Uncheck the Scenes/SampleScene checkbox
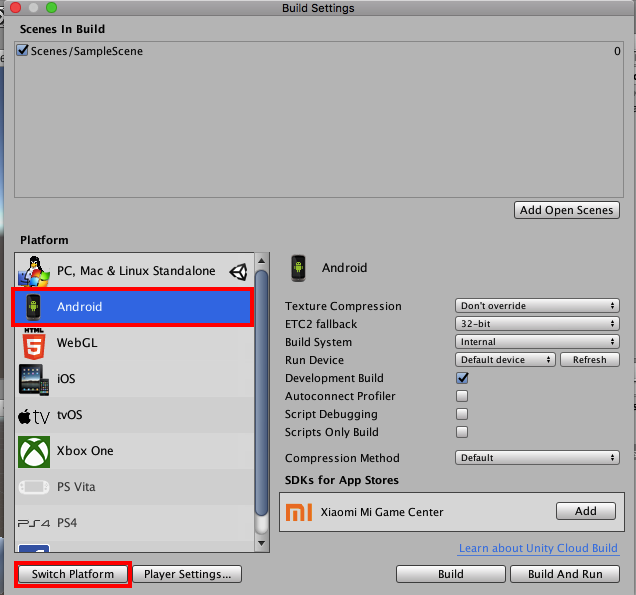This screenshot has height=595, width=636. click(x=22, y=50)
